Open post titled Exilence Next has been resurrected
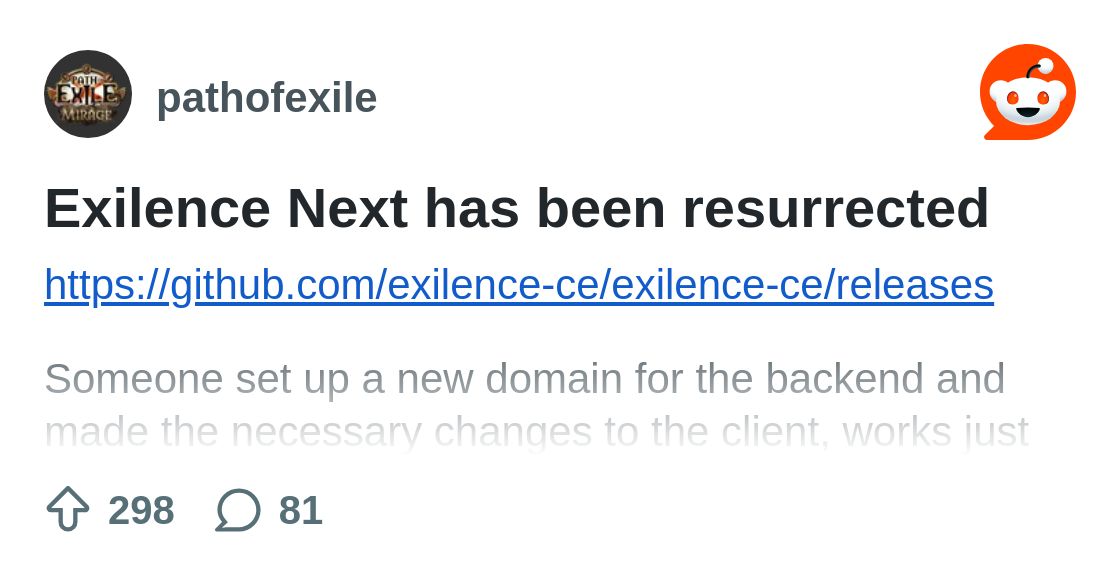 click(x=516, y=208)
